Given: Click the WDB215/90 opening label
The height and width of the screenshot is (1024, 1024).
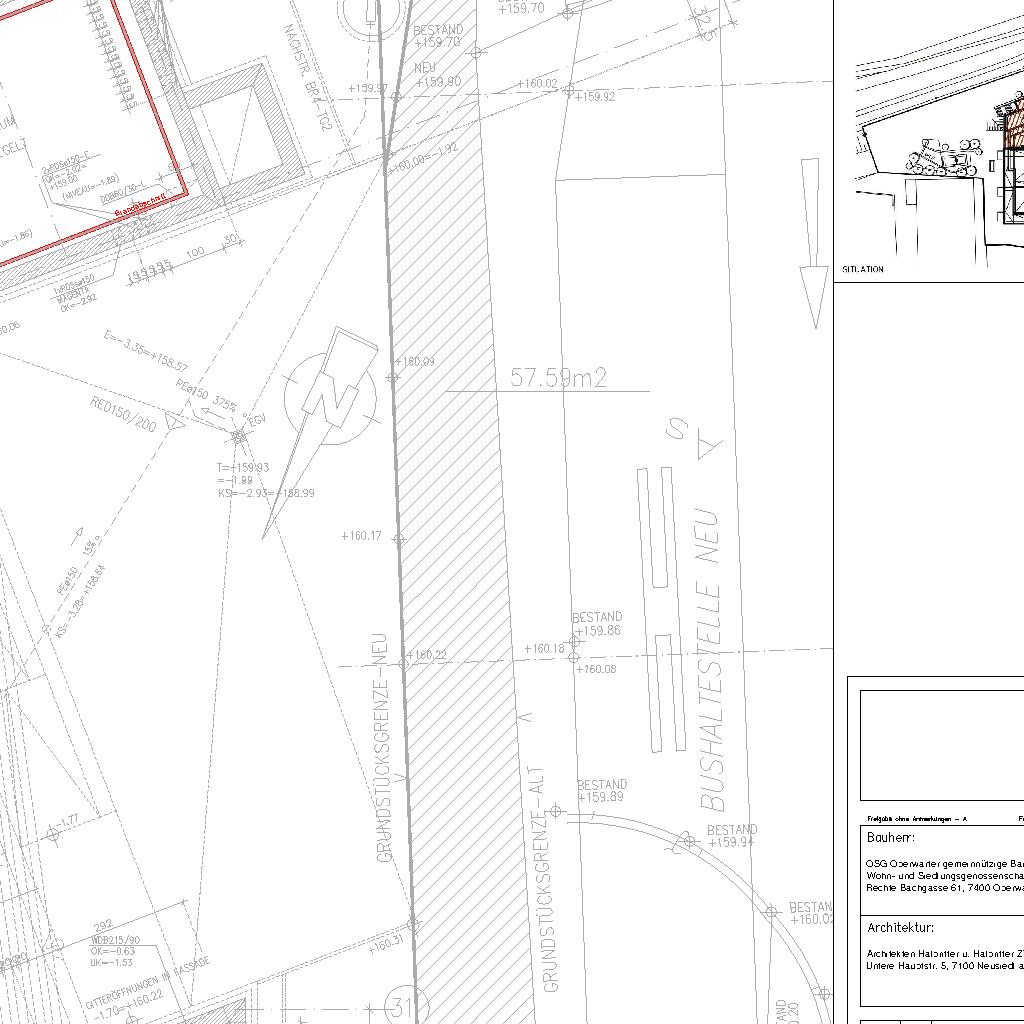Looking at the screenshot, I should point(115,942).
